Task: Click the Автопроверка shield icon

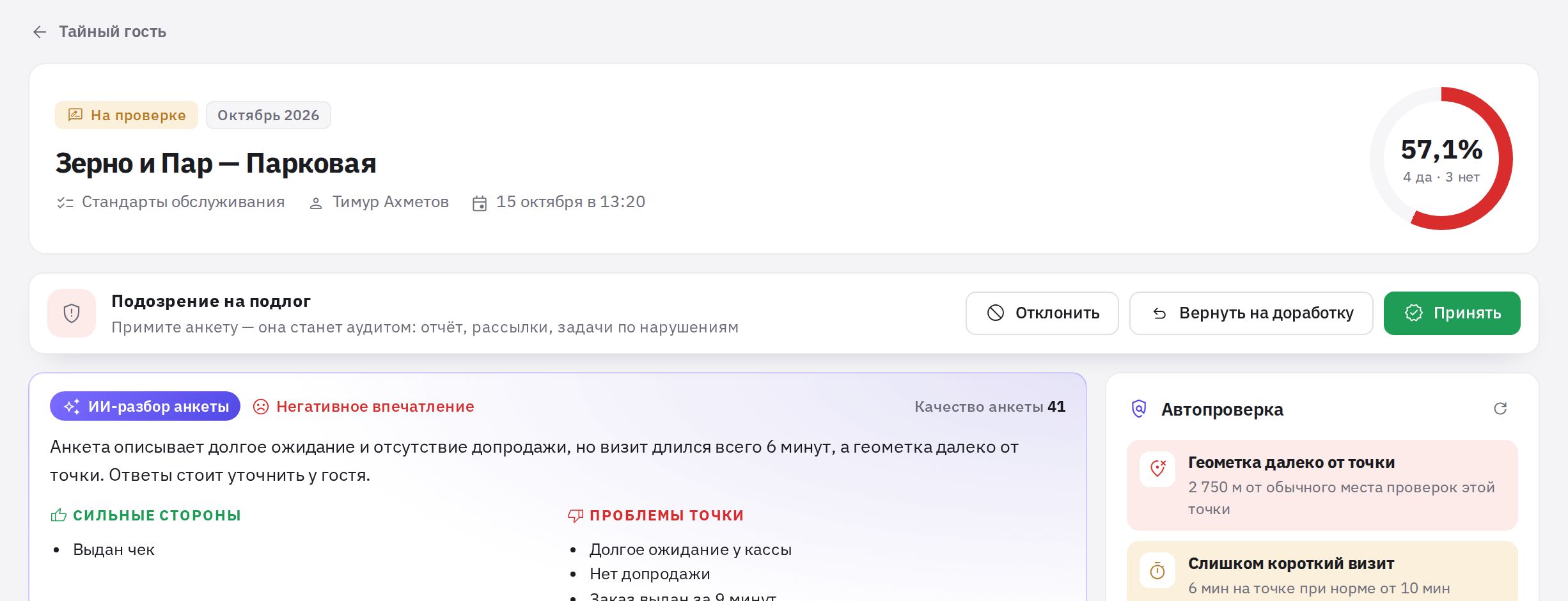Action: click(x=1139, y=409)
